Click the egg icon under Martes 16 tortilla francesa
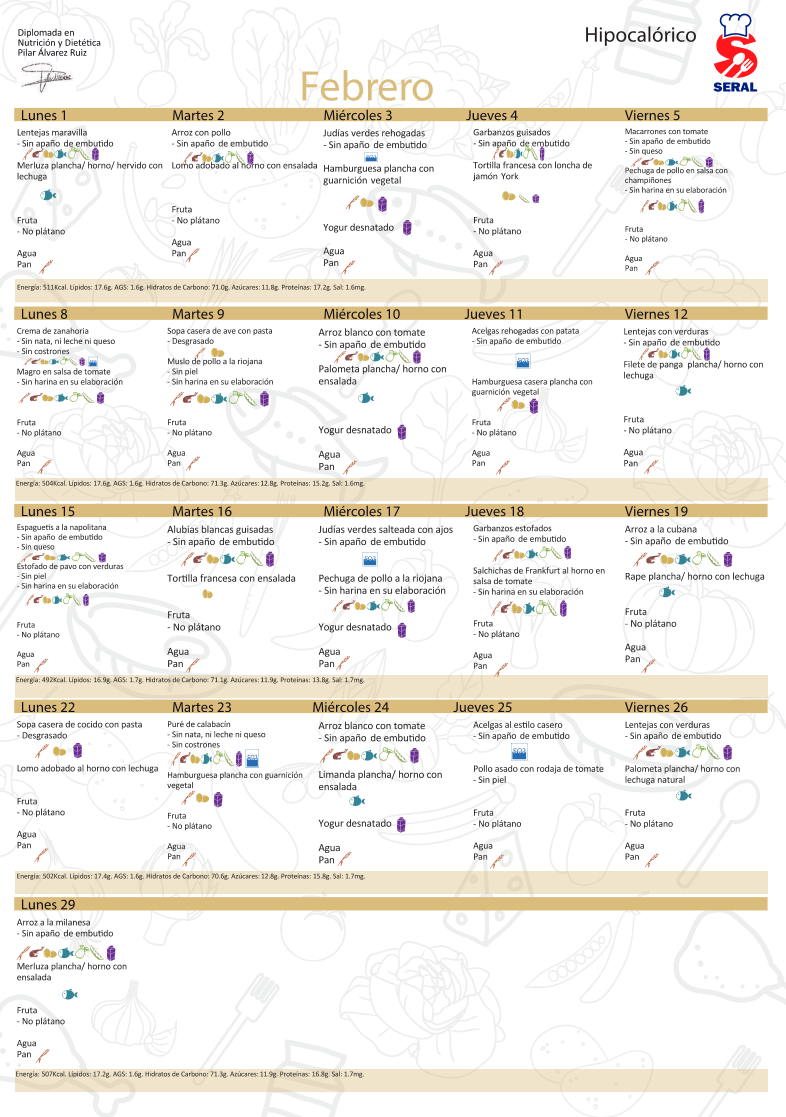 tap(208, 594)
